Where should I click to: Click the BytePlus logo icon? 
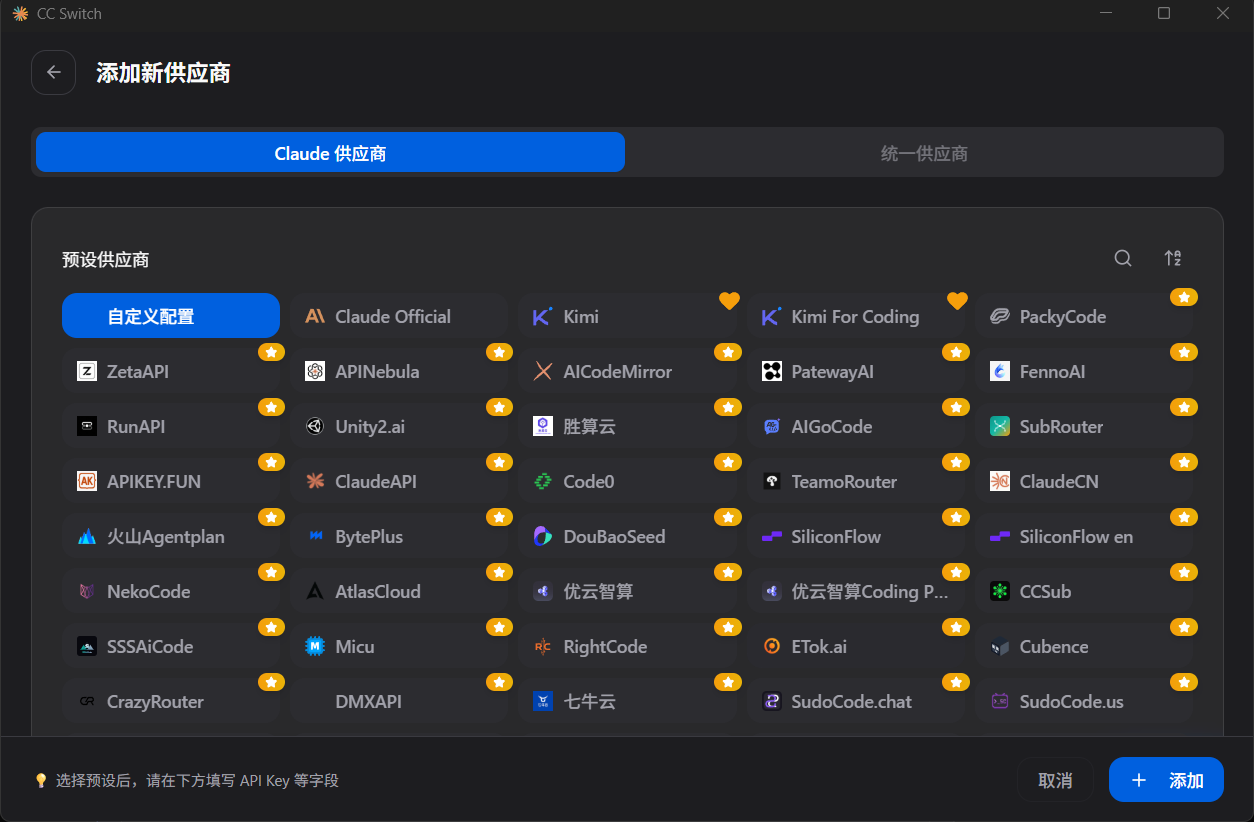(315, 536)
